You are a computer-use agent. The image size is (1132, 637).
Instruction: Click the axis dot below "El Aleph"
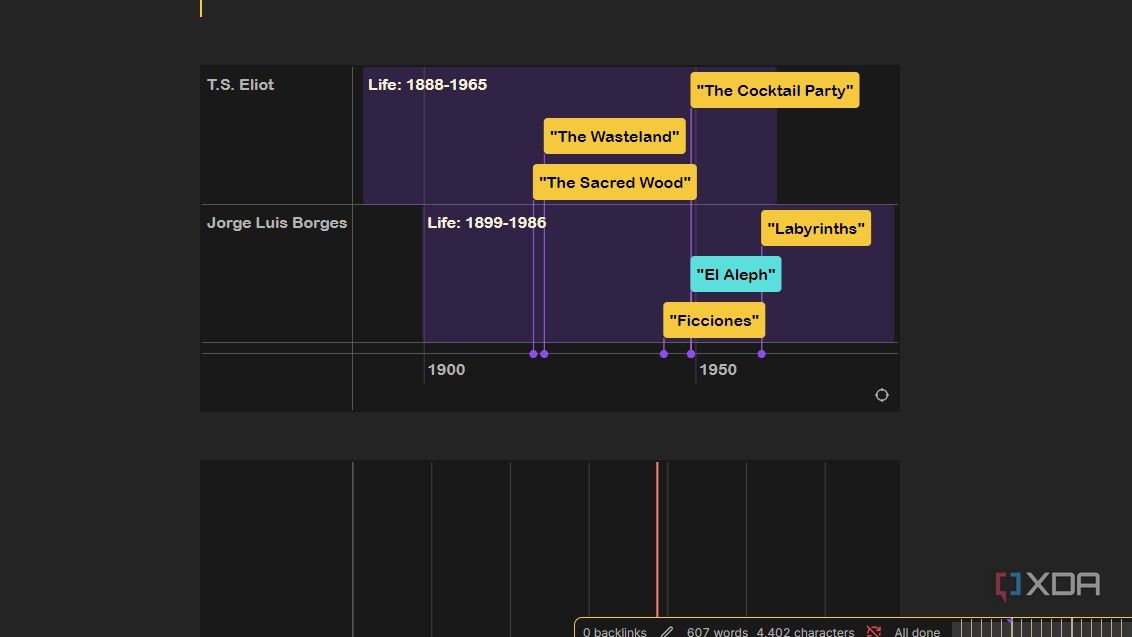pyautogui.click(x=691, y=354)
